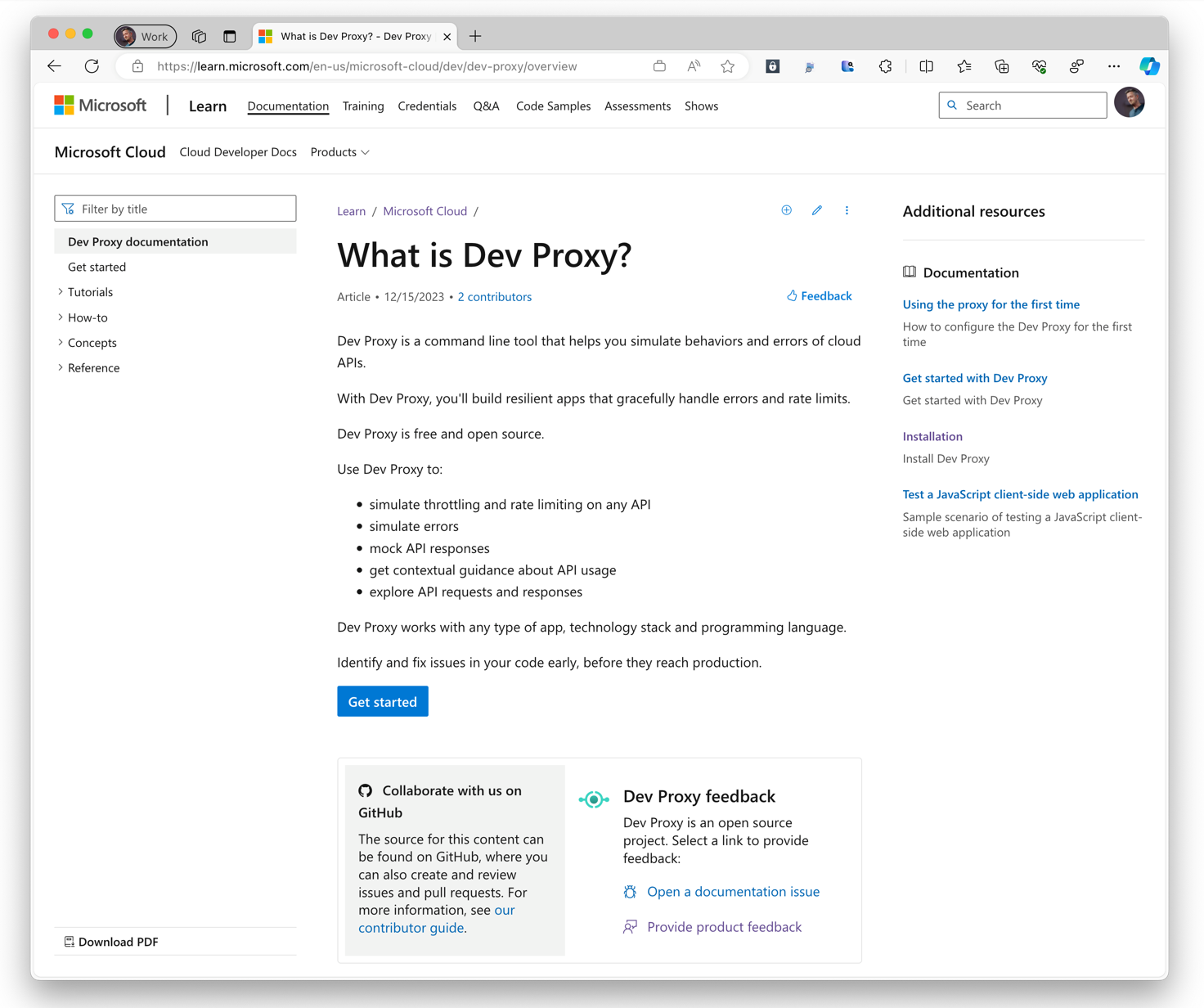Open the Code Samples menu item

(x=553, y=106)
